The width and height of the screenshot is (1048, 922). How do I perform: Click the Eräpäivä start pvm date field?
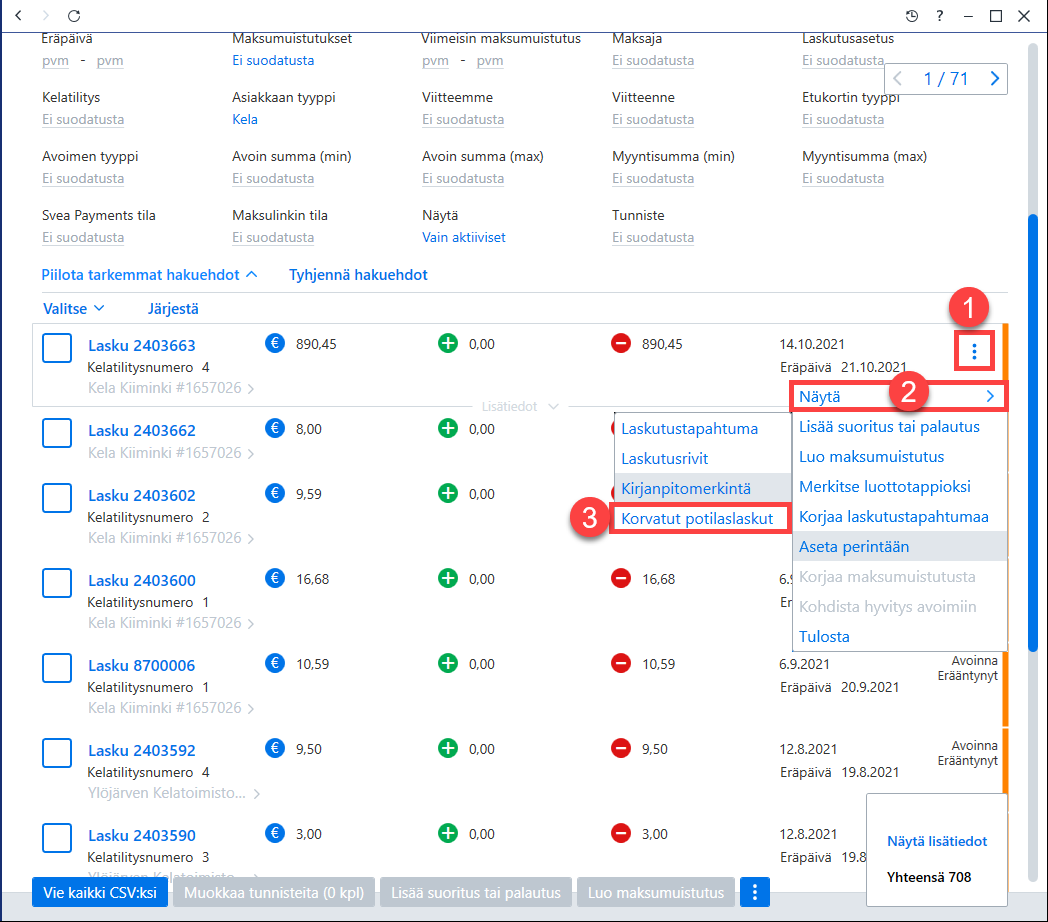pyautogui.click(x=55, y=60)
